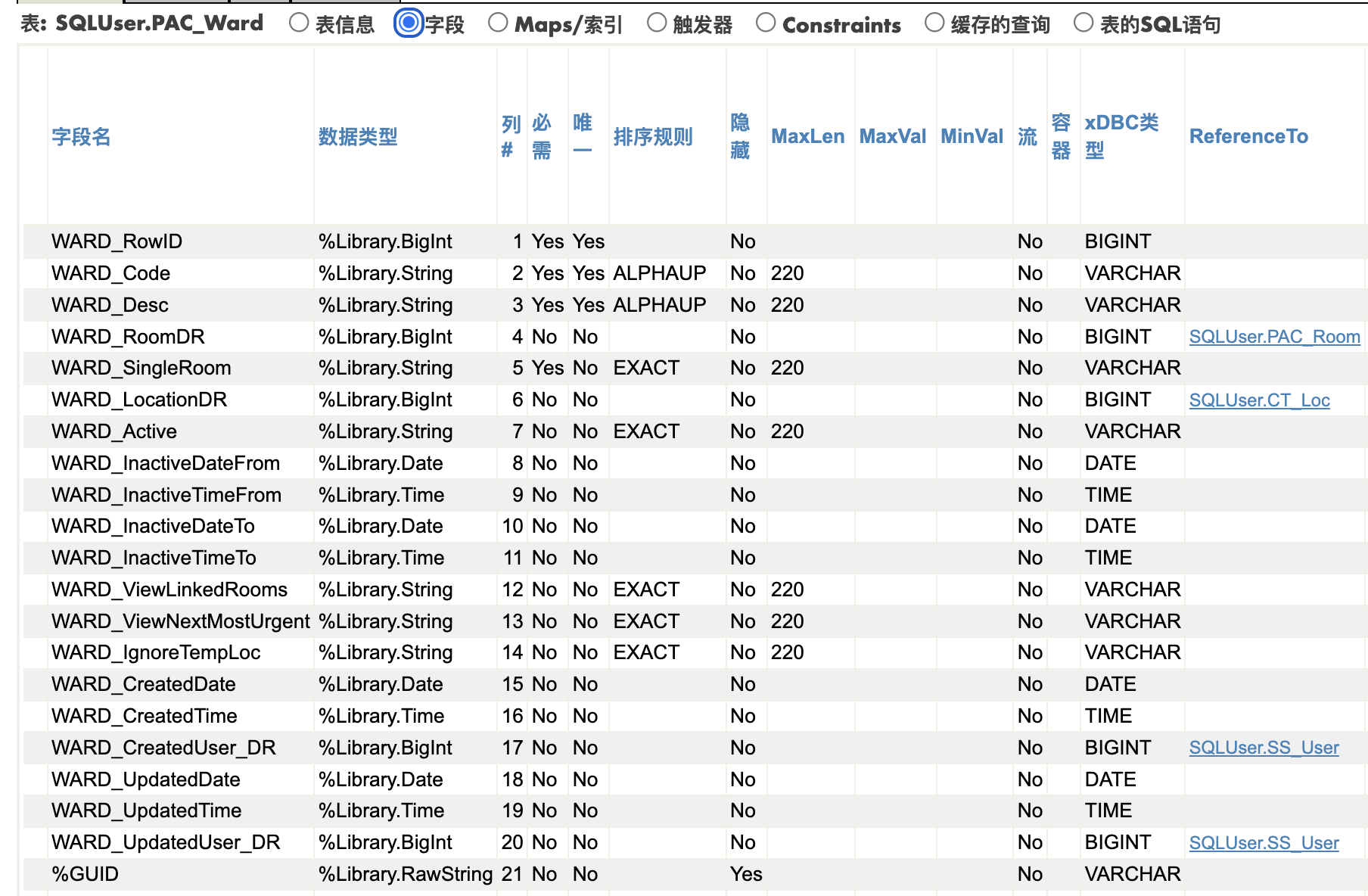Switch to the 触发器 view

point(657,23)
